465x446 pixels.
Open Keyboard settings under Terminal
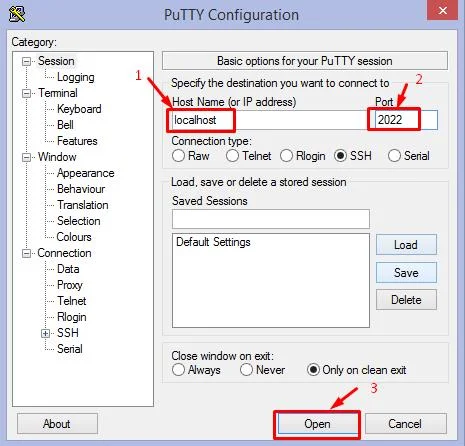coord(79,109)
